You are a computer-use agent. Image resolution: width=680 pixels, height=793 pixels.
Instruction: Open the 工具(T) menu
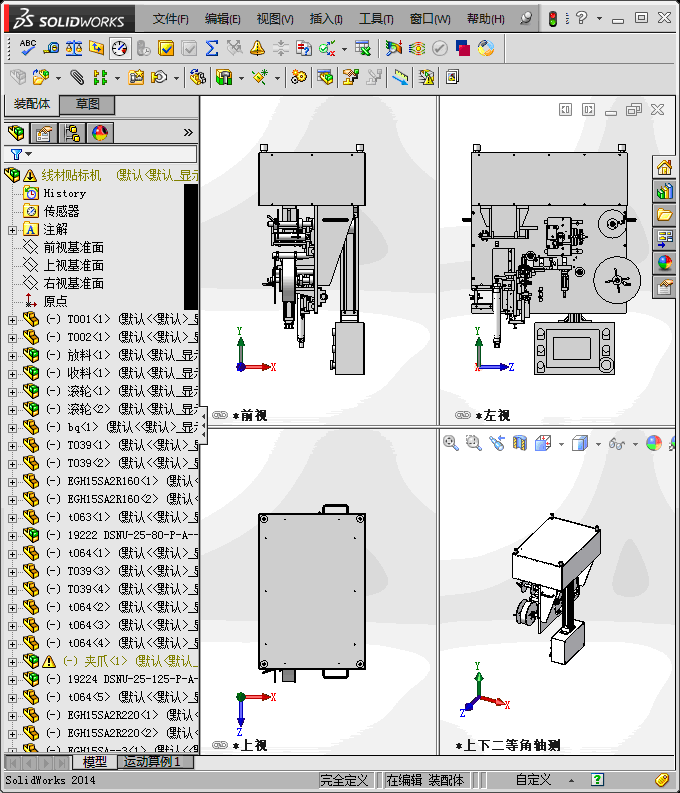(x=376, y=19)
